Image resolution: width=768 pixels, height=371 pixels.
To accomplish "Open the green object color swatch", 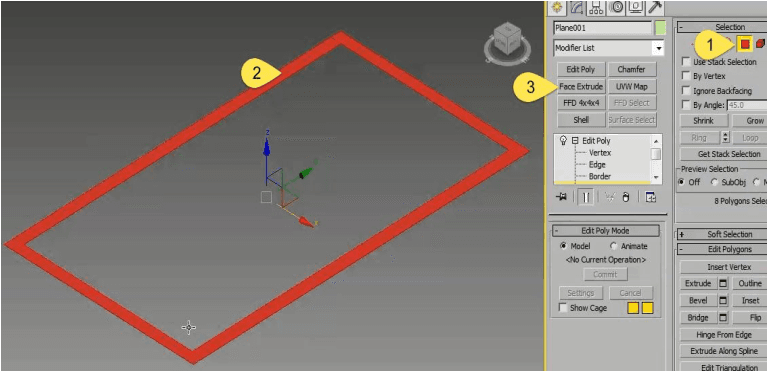I will [x=660, y=28].
